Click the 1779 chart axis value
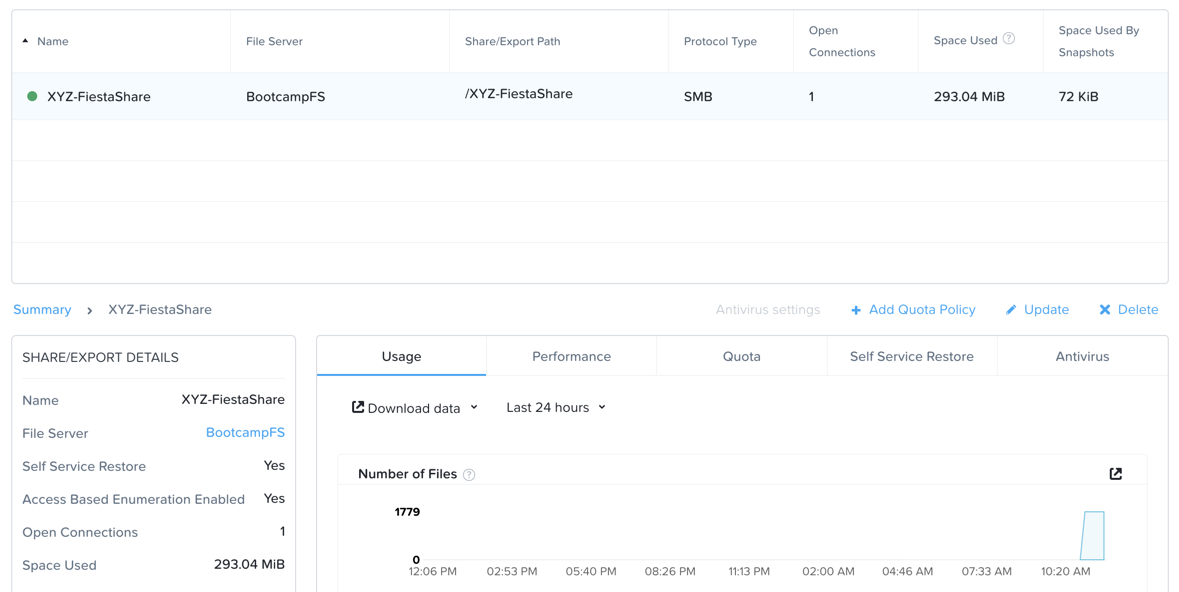 pos(407,512)
